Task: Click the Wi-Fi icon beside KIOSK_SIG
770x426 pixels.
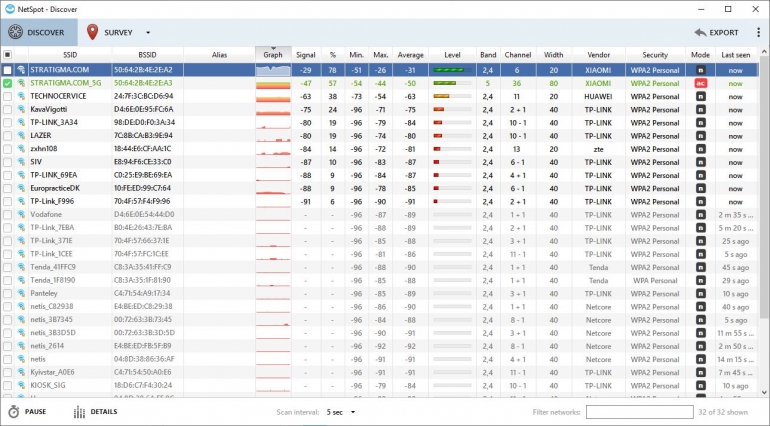Action: point(21,385)
